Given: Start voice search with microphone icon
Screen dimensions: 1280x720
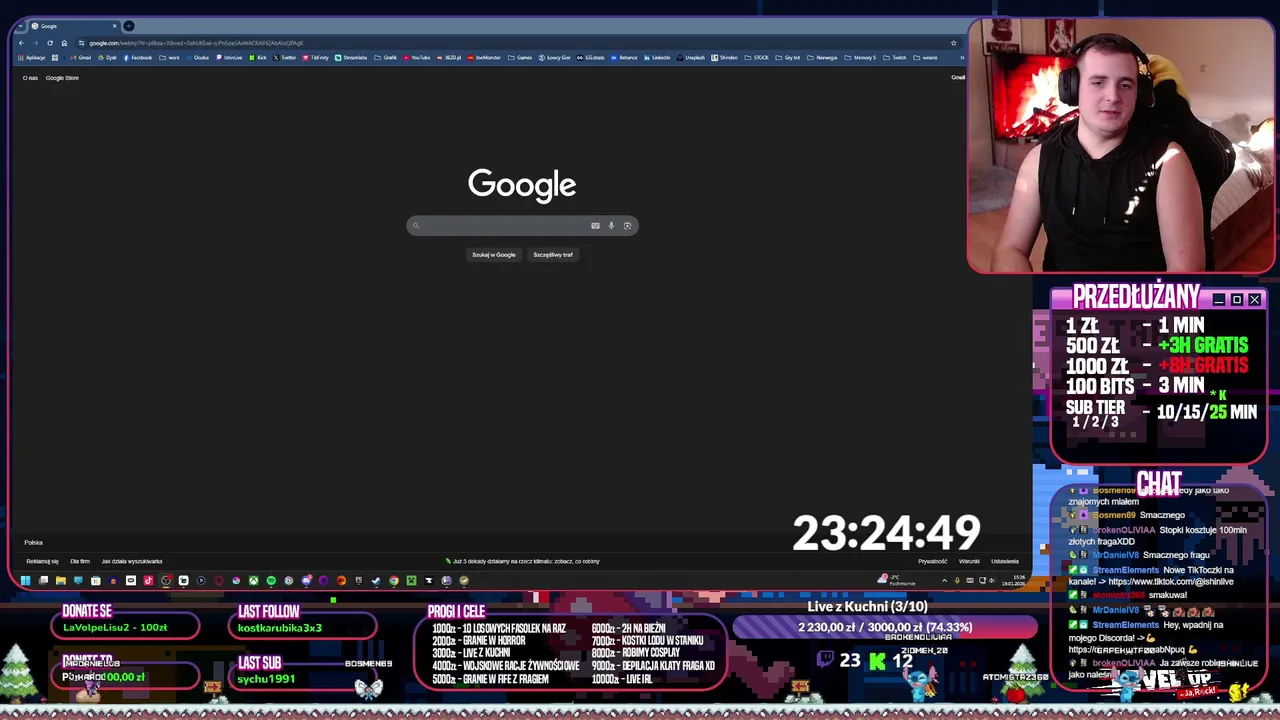Looking at the screenshot, I should point(611,226).
